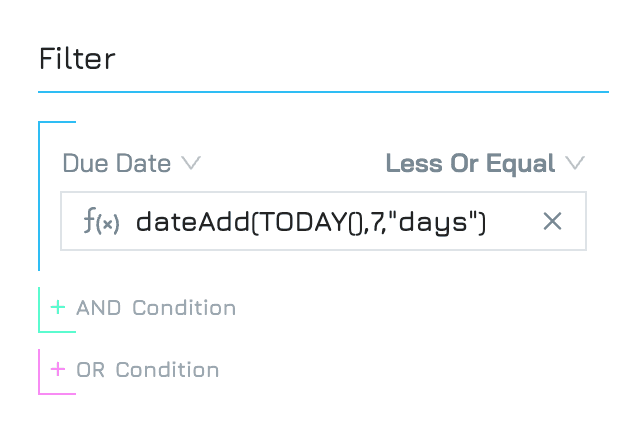The image size is (644, 426).
Task: Expand the Due Date field chevron
Action: pyautogui.click(x=191, y=163)
